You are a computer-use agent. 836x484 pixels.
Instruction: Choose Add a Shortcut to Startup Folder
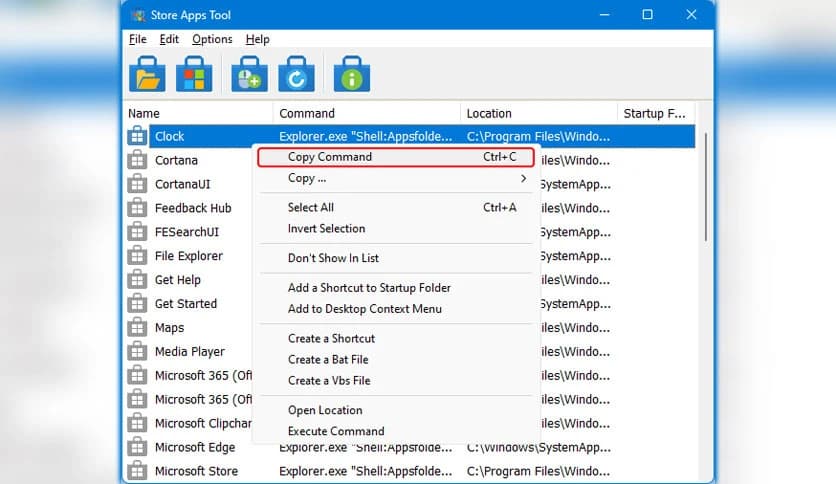tap(396, 288)
